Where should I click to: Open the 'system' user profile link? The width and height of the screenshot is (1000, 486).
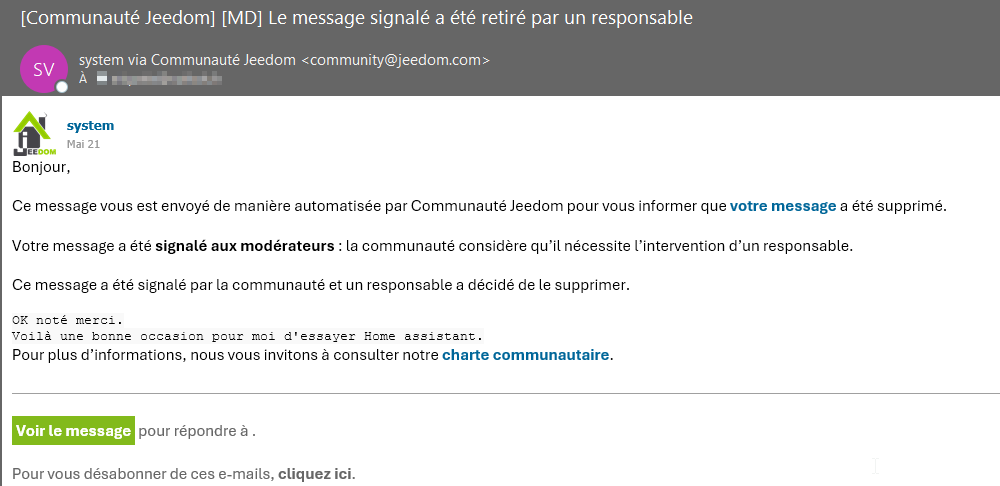click(x=90, y=126)
